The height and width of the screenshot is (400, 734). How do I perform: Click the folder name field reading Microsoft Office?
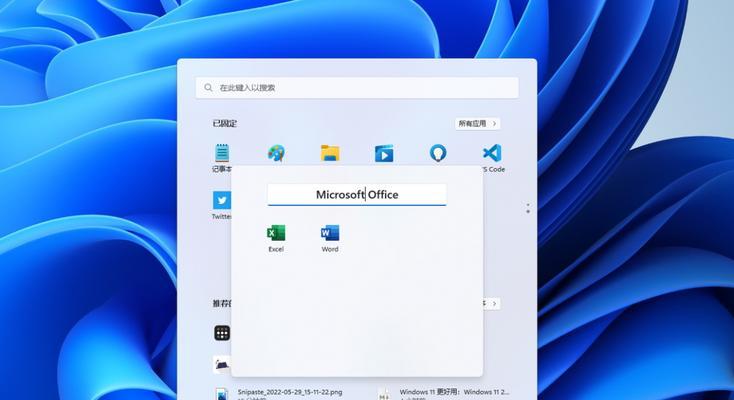click(357, 194)
